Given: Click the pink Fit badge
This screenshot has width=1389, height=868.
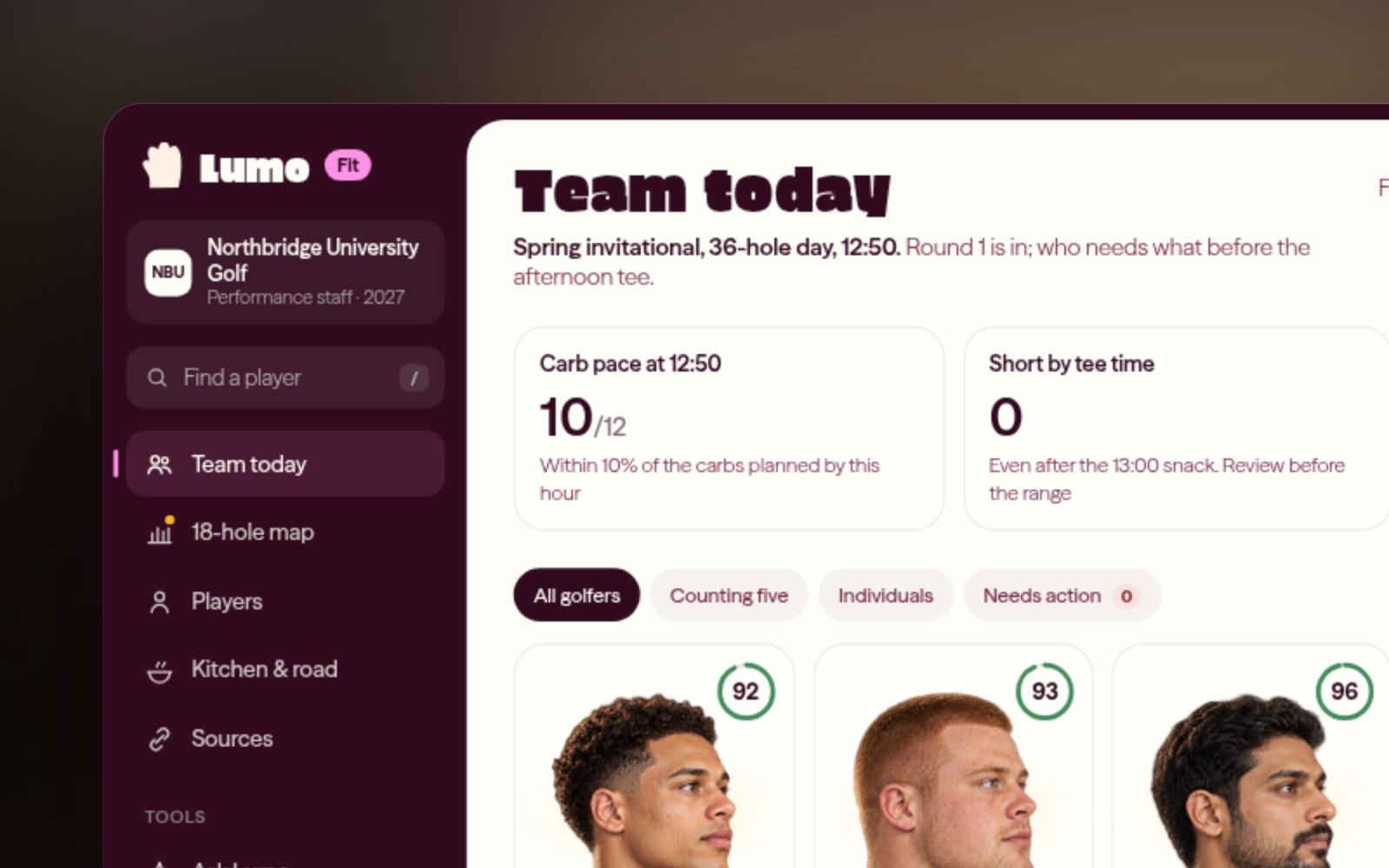Looking at the screenshot, I should [x=348, y=165].
